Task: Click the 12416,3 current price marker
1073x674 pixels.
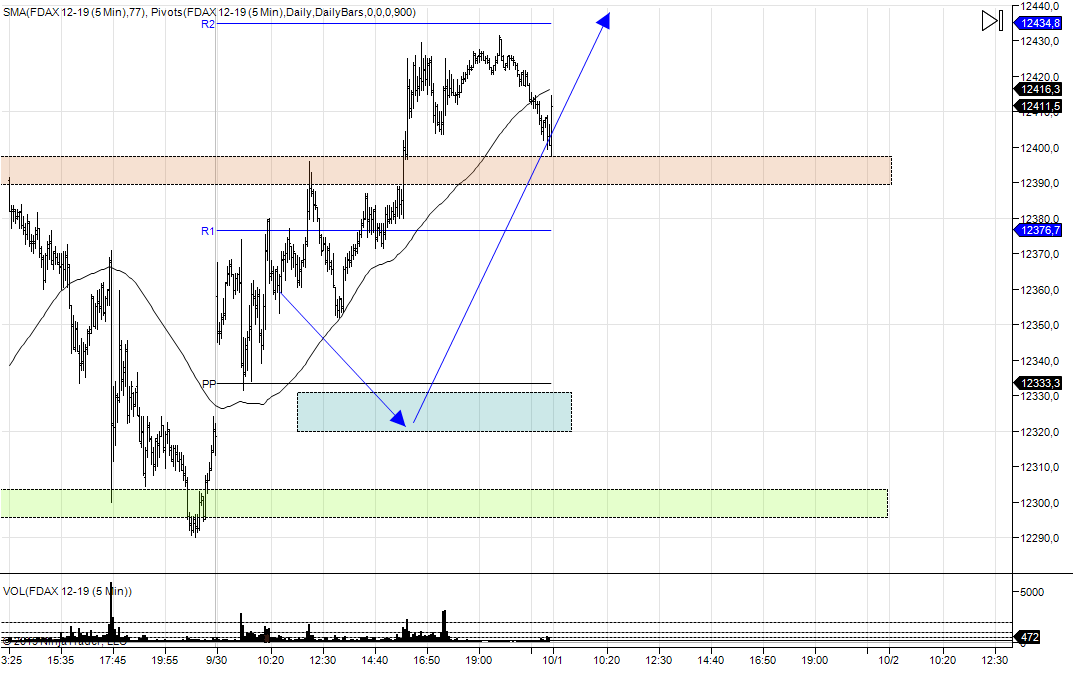Action: tap(1042, 89)
